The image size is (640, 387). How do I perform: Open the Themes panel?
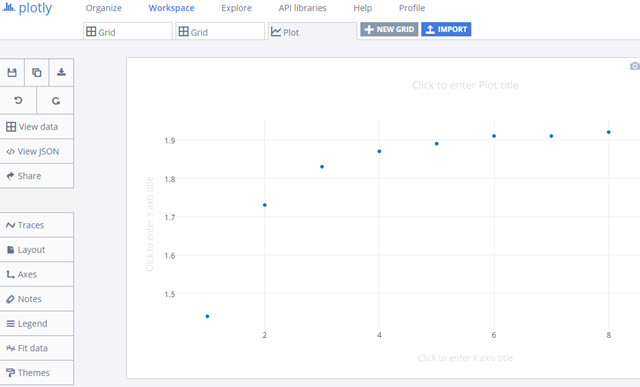click(37, 373)
